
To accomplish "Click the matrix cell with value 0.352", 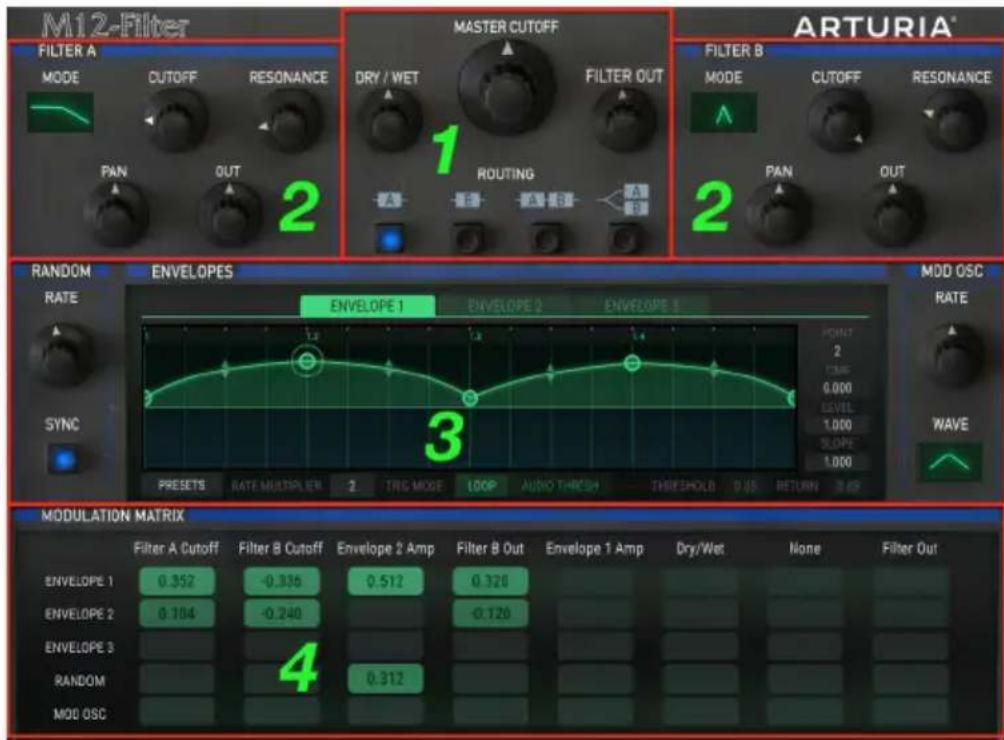I will pos(177,581).
